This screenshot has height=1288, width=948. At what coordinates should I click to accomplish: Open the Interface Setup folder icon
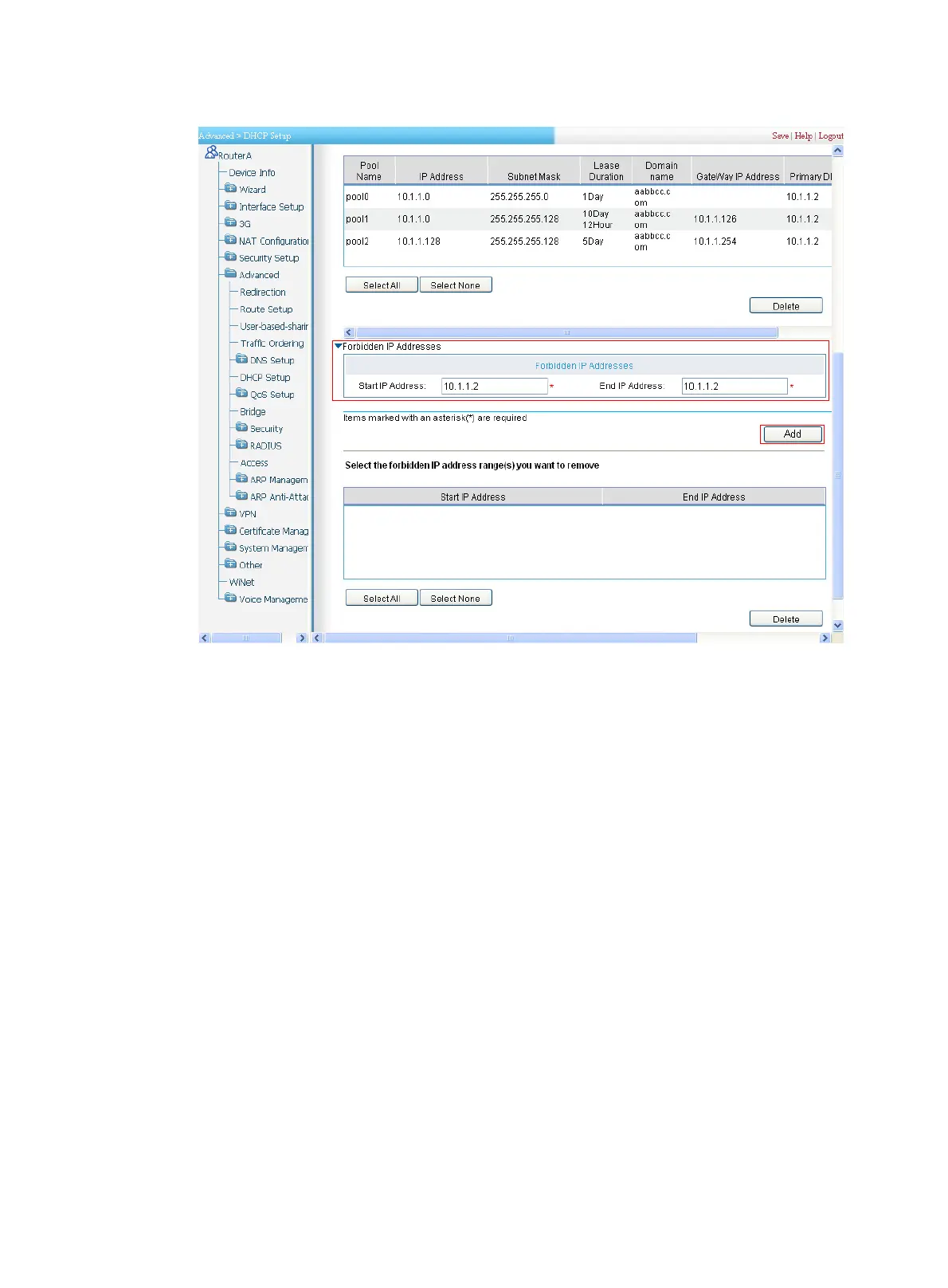(231, 206)
